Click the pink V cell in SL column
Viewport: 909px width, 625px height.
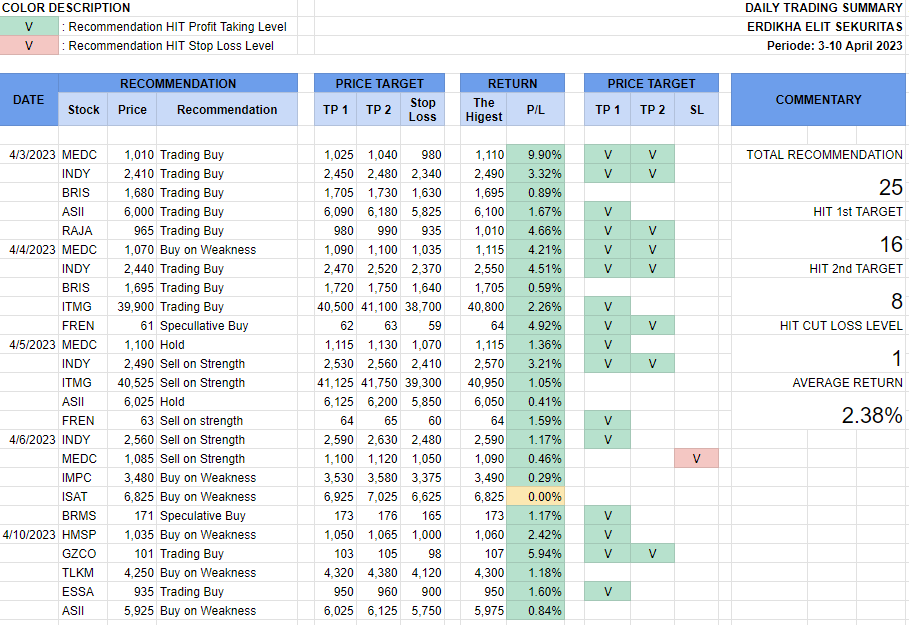[x=696, y=459]
